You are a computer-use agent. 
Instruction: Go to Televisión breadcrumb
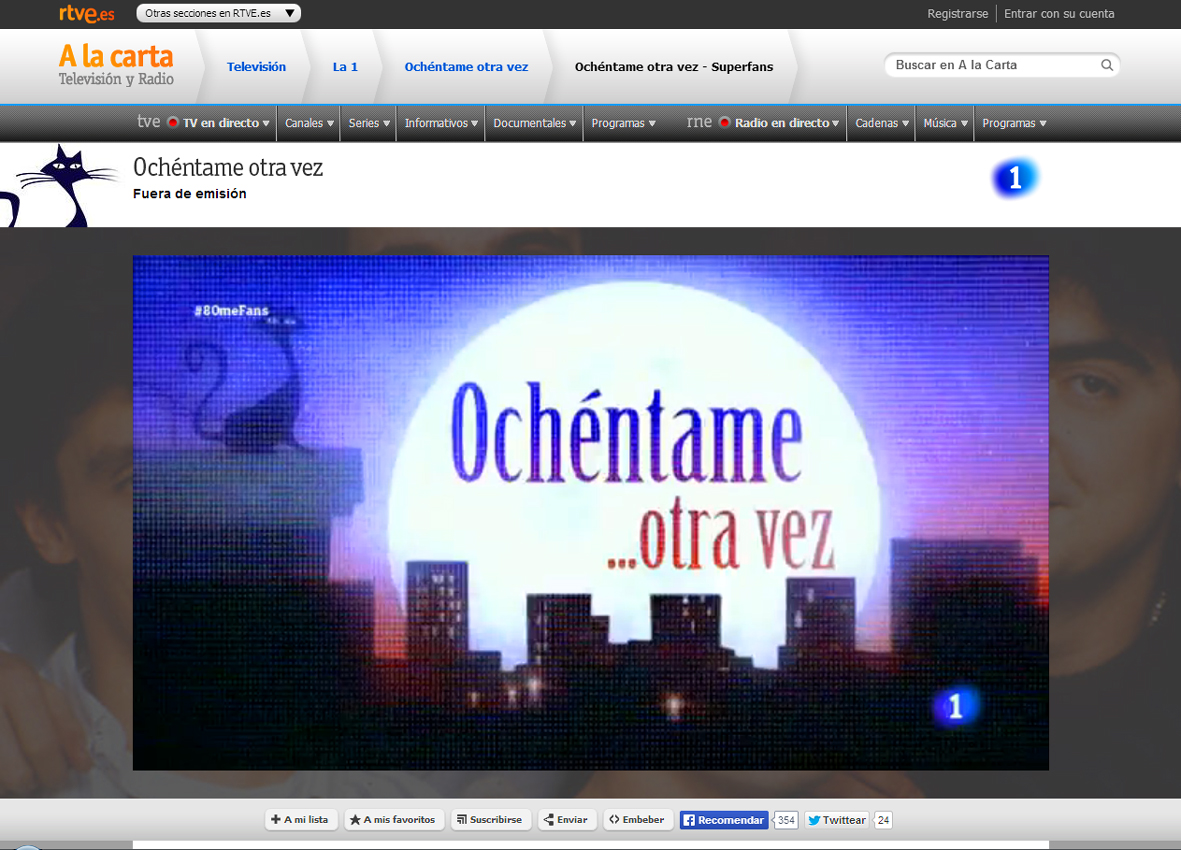(256, 67)
